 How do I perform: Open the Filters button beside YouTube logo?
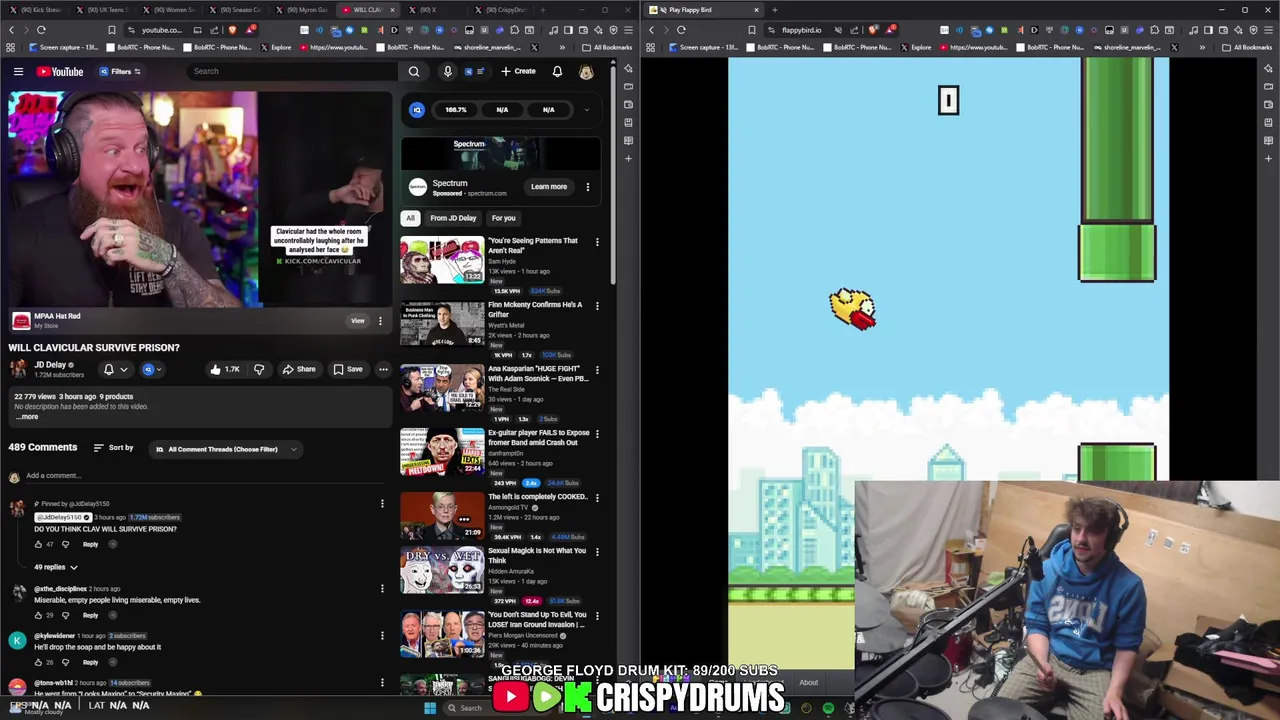click(x=120, y=71)
